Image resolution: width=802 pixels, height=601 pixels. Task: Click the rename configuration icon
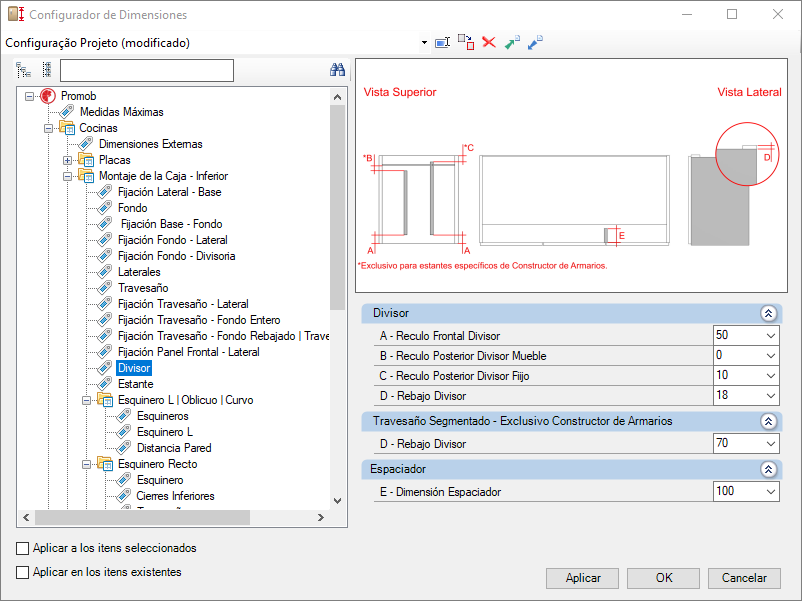[x=444, y=42]
